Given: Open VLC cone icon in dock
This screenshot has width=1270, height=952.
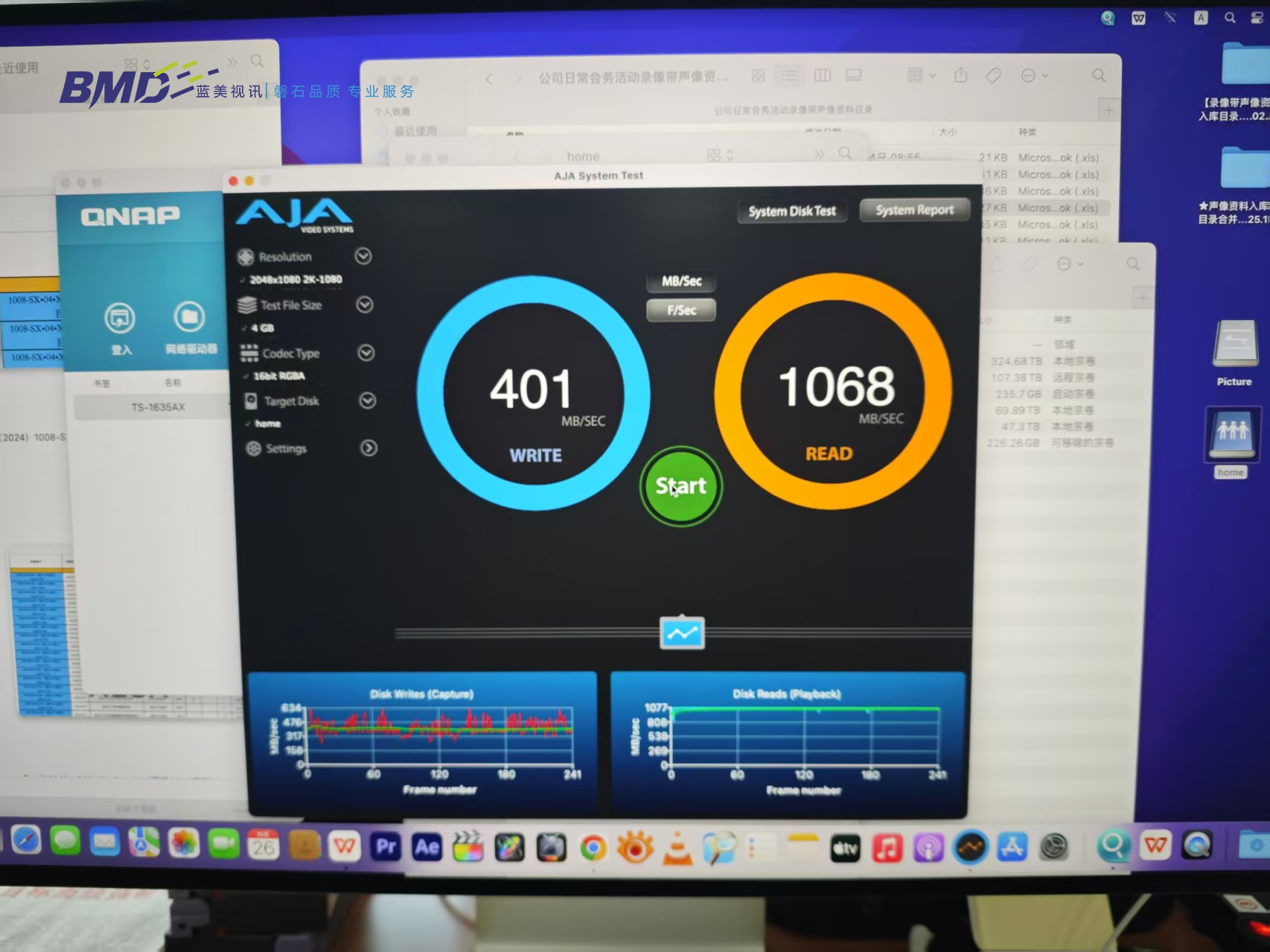Looking at the screenshot, I should click(x=677, y=848).
